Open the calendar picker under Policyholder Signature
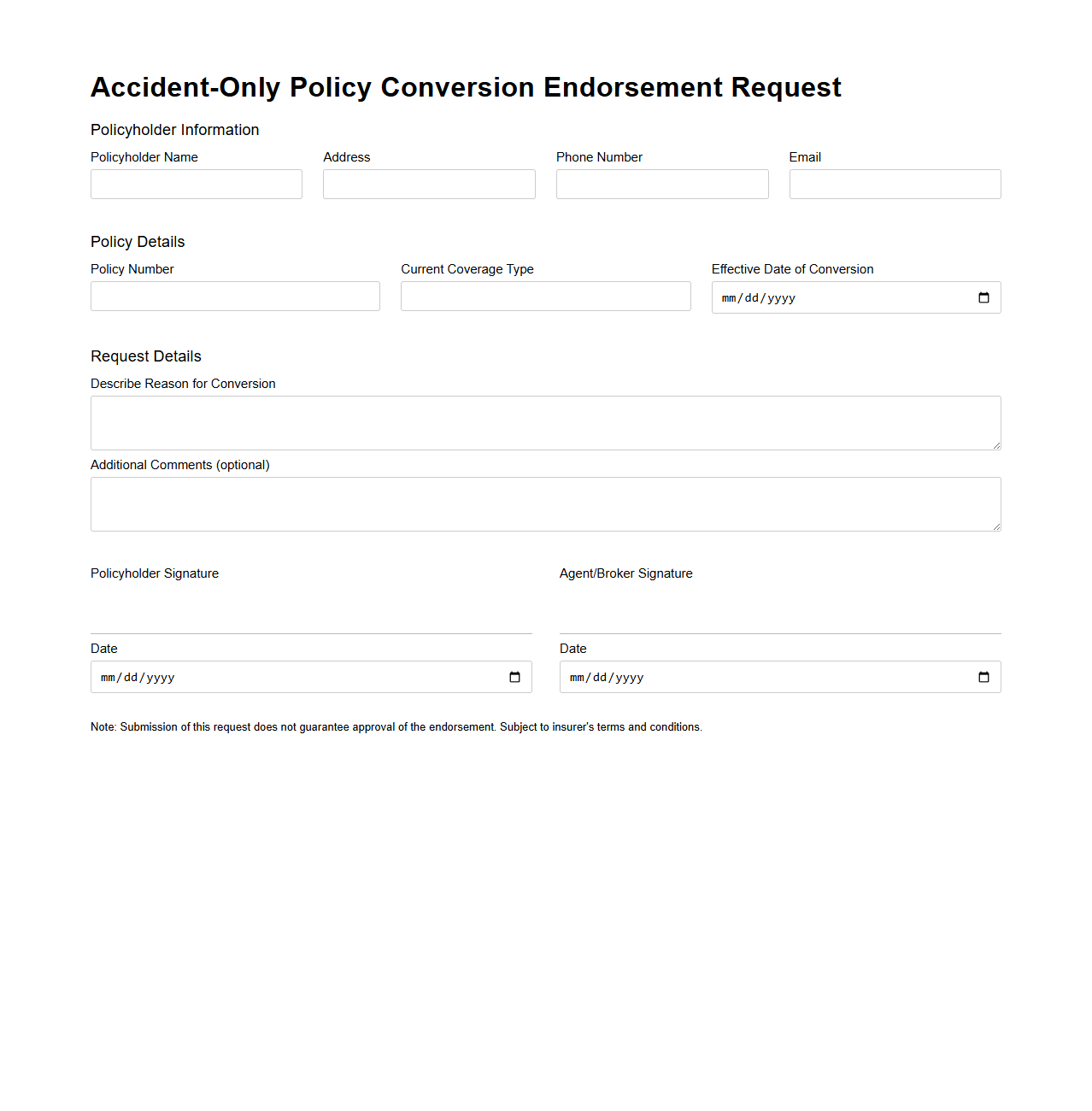The height and width of the screenshot is (1111, 1092). pyautogui.click(x=515, y=676)
